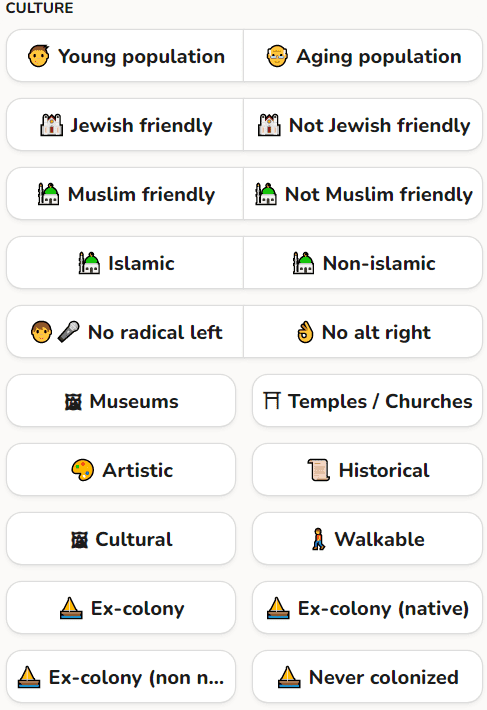Screen dimensions: 487x710
Task: Pick the Ex-colony (native) filter
Action: (x=367, y=608)
